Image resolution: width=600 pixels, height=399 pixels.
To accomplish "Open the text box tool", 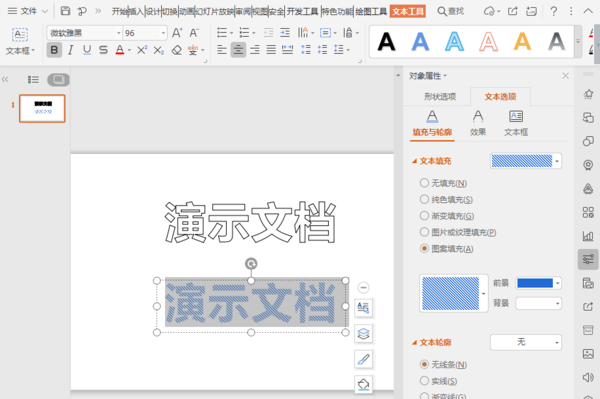I will tap(20, 41).
